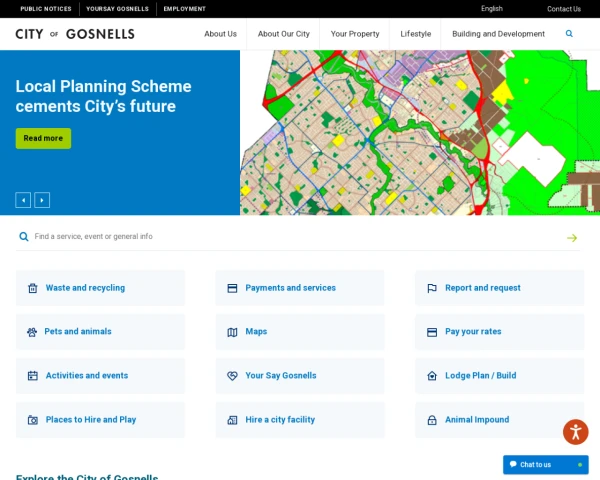Viewport: 600px width, 480px height.
Task: Click the magnifier icon in the search bar
Action: (24, 237)
